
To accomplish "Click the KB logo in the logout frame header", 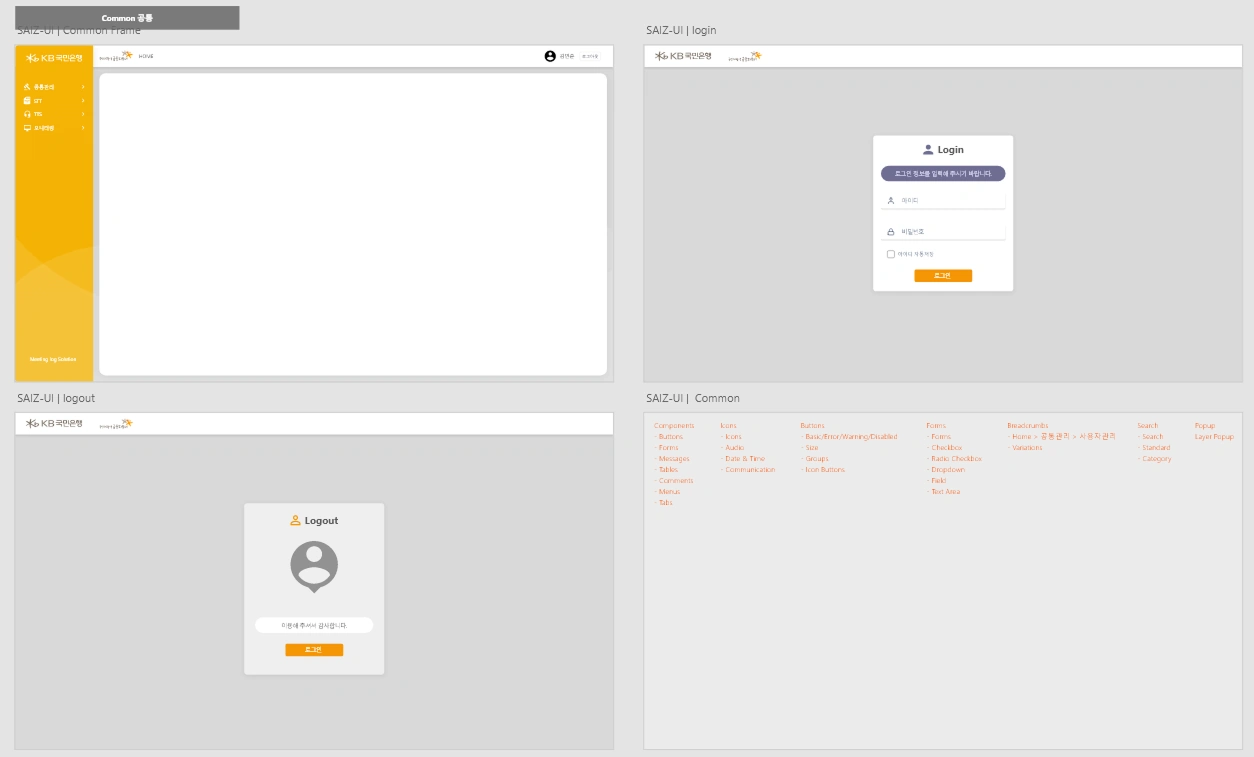I will point(54,423).
